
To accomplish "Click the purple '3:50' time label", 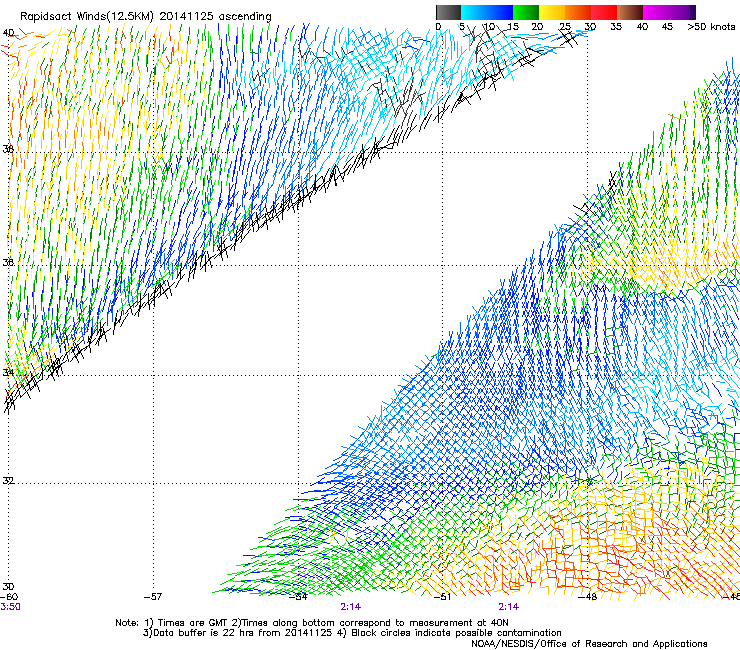I will click(10, 607).
